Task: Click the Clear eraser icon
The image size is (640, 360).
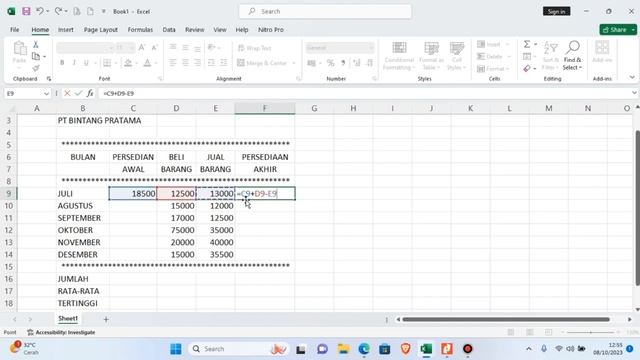Action: [x=527, y=69]
